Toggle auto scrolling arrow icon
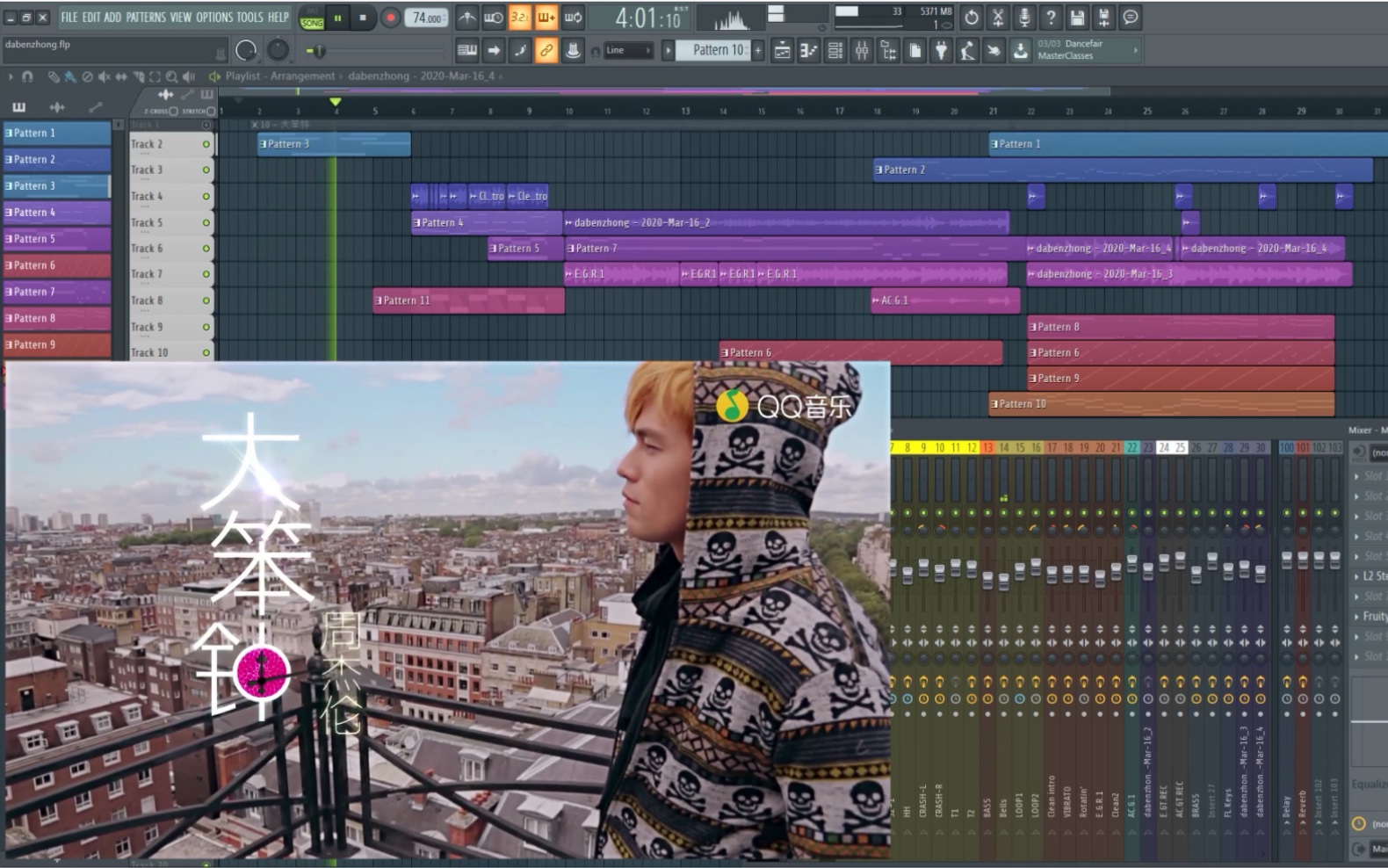This screenshot has height=868, width=1388. coord(494,50)
